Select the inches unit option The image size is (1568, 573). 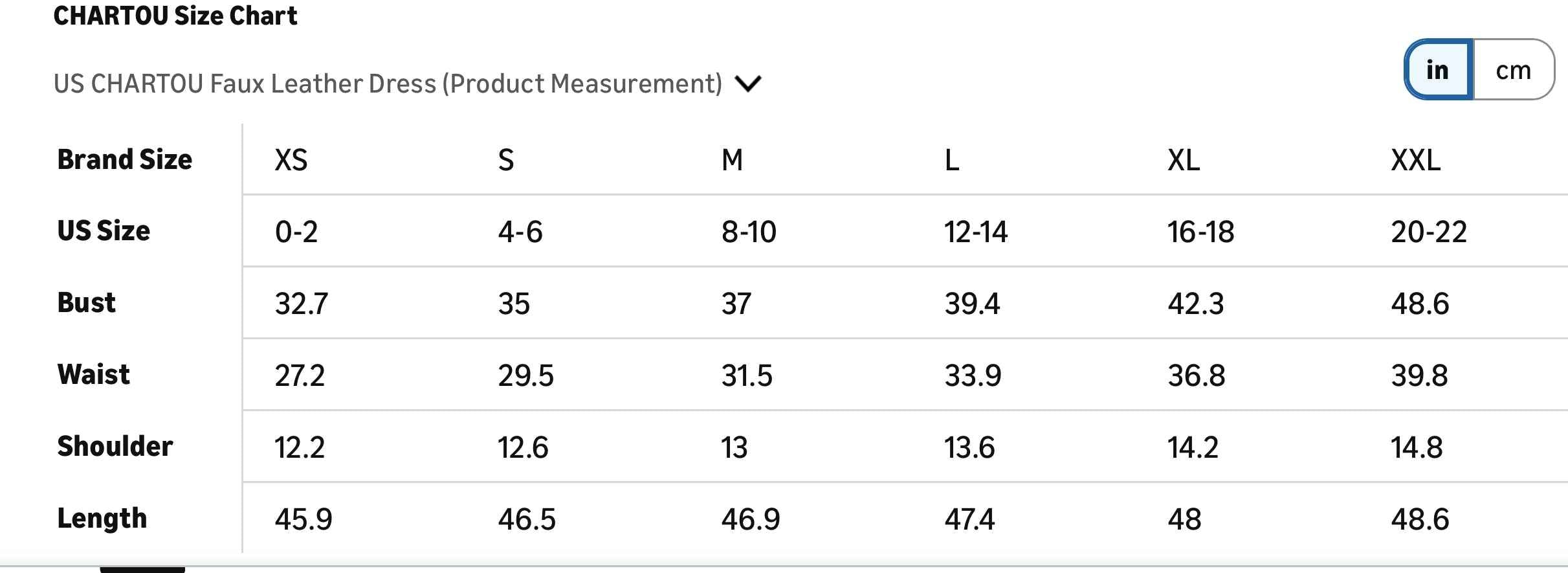(x=1438, y=70)
